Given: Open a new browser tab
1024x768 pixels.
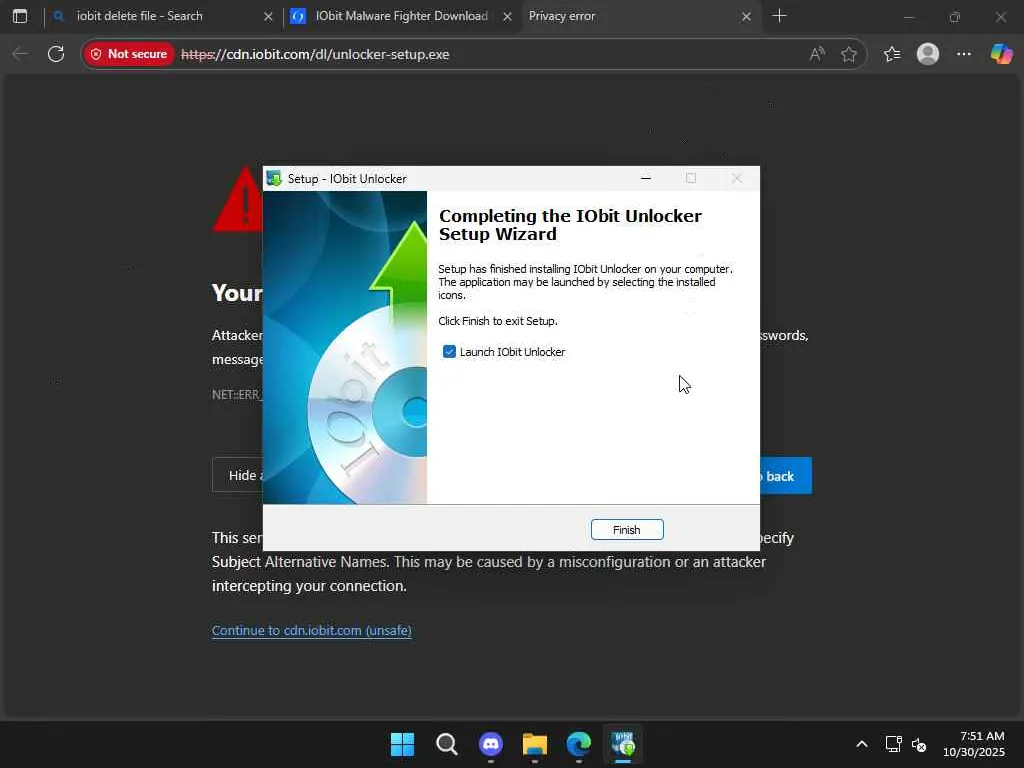Looking at the screenshot, I should click(779, 16).
